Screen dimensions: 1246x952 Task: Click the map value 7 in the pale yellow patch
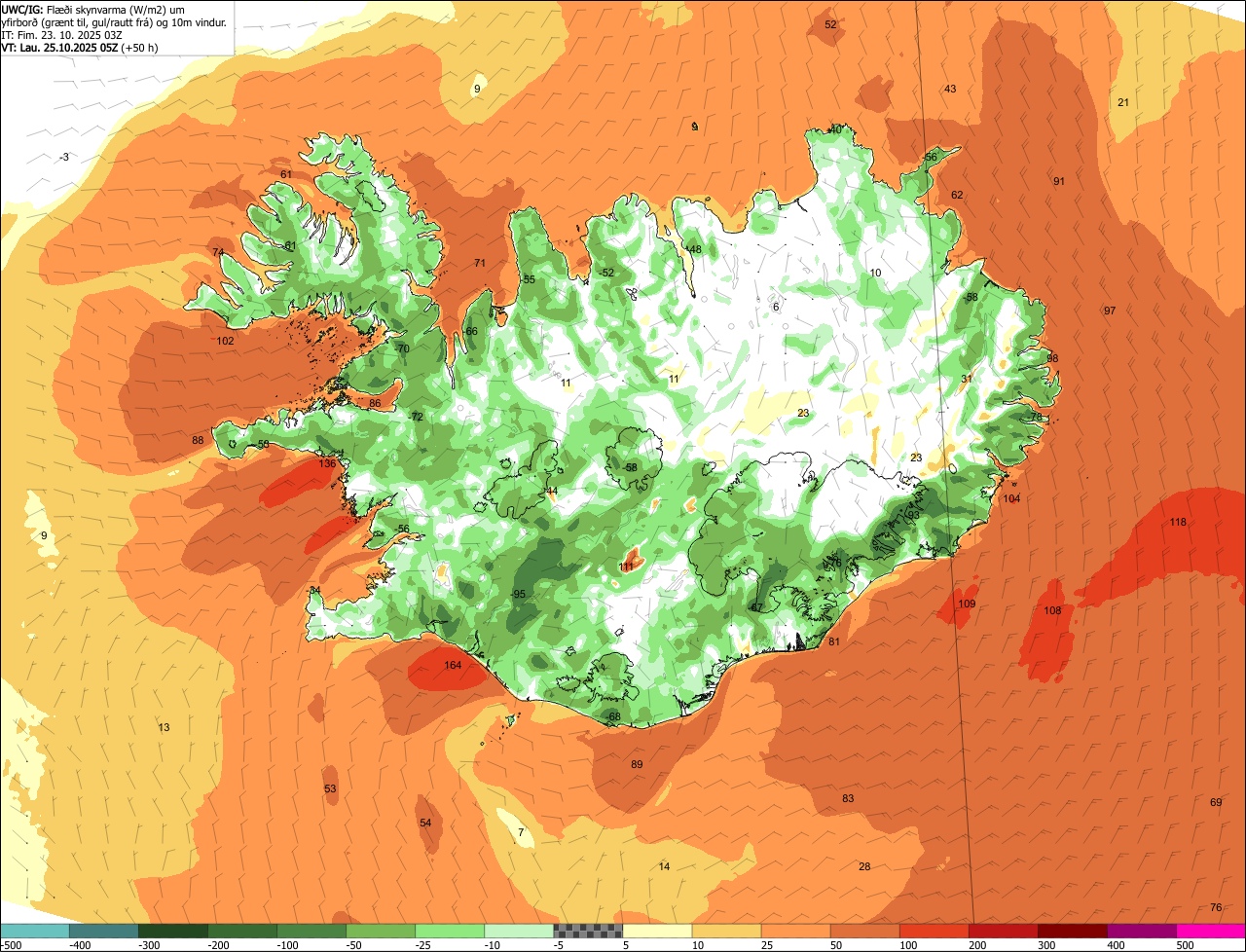[521, 833]
